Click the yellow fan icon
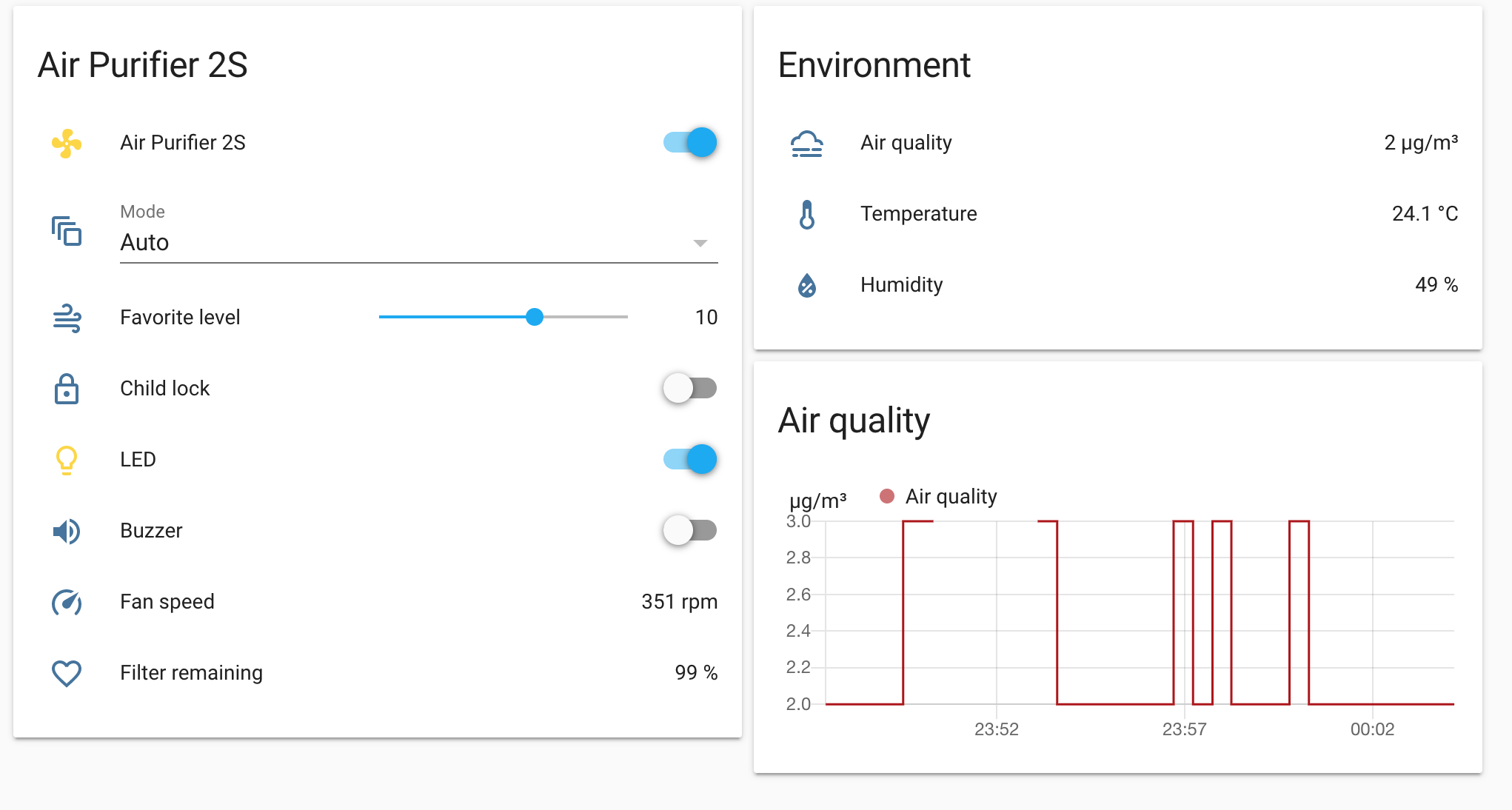Screen dimensions: 1512x810 point(67,143)
